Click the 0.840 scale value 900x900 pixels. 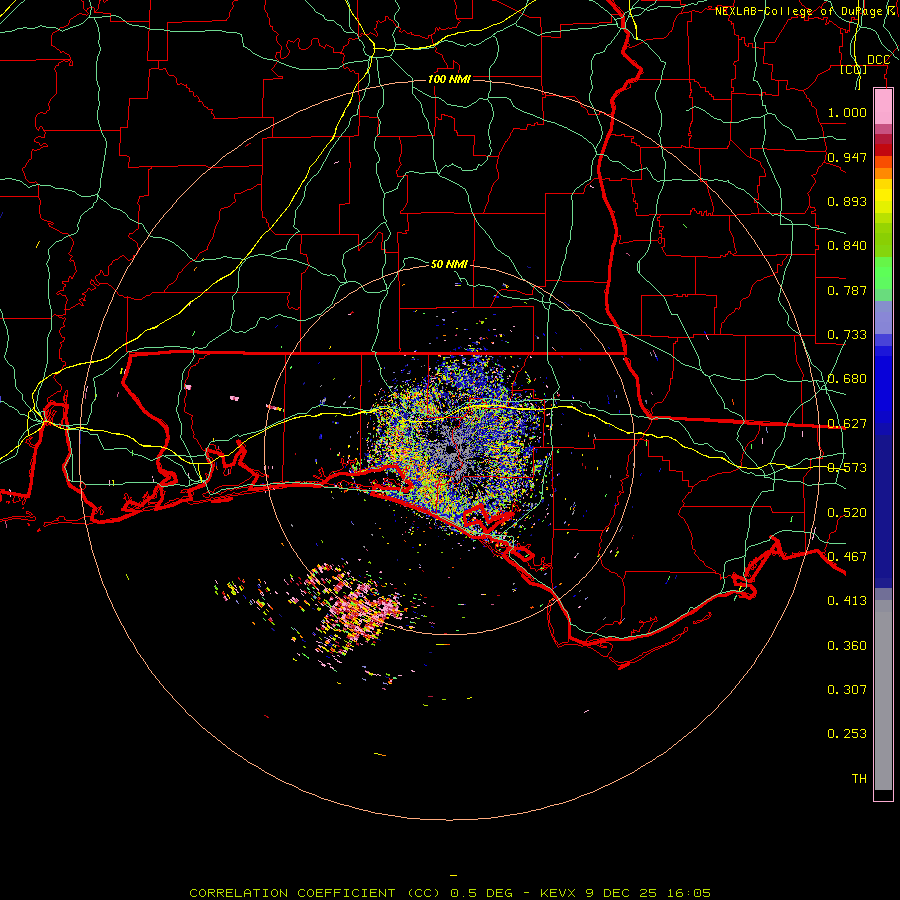tap(847, 246)
